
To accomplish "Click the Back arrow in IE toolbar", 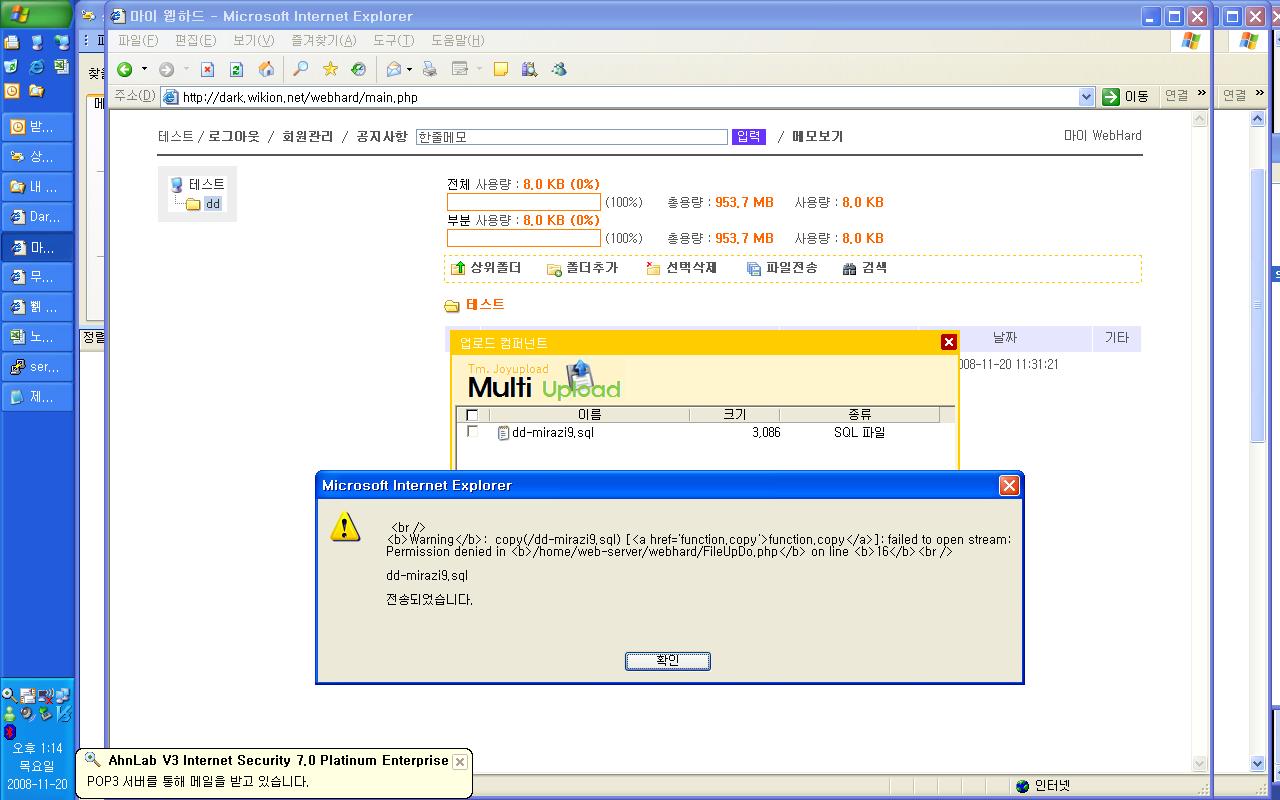I will [x=125, y=69].
